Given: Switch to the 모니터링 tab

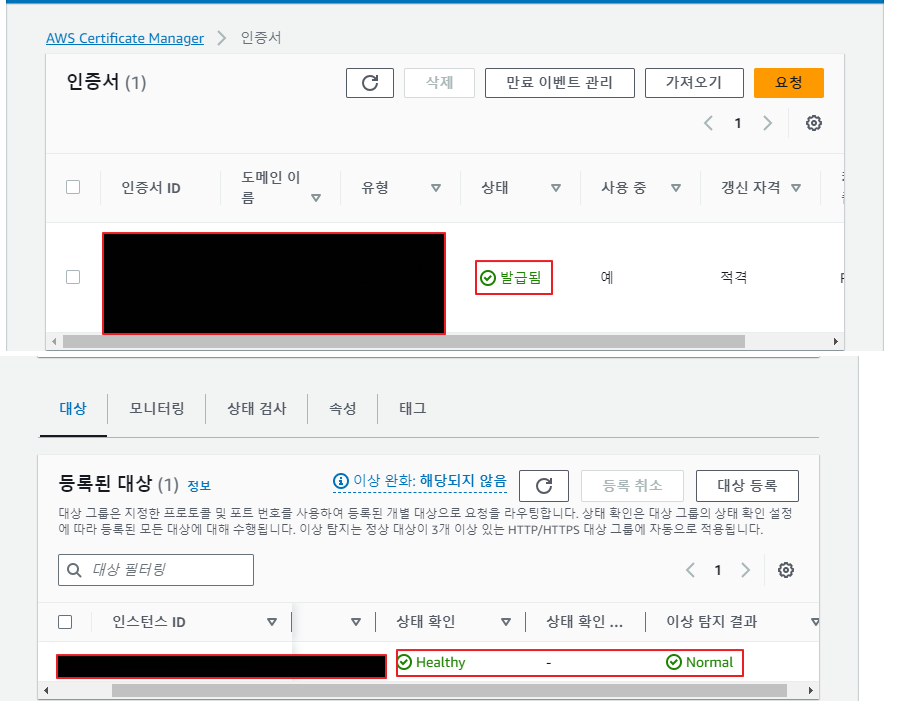Looking at the screenshot, I should click(157, 408).
